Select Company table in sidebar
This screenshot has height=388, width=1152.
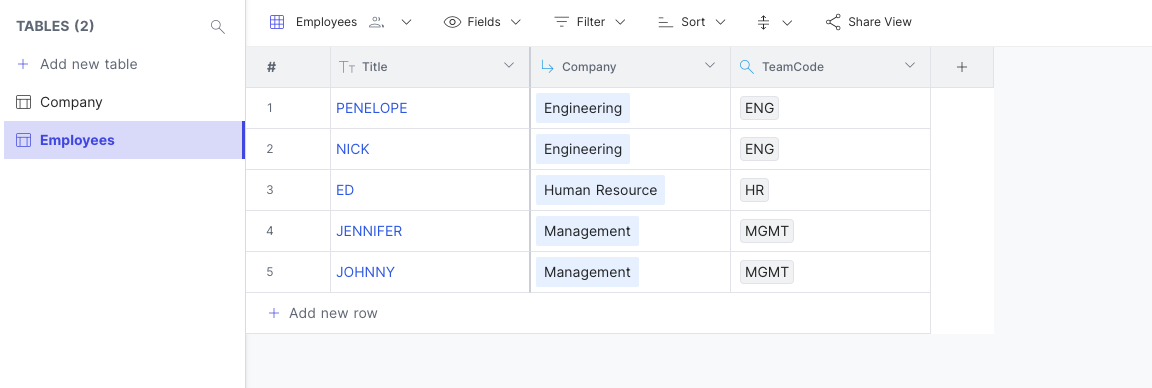click(123, 102)
